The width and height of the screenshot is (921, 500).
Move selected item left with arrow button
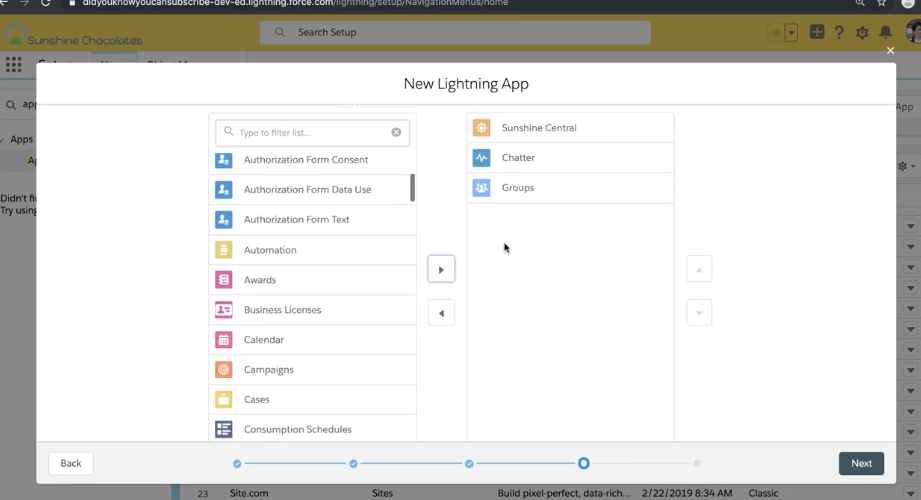pyautogui.click(x=441, y=313)
